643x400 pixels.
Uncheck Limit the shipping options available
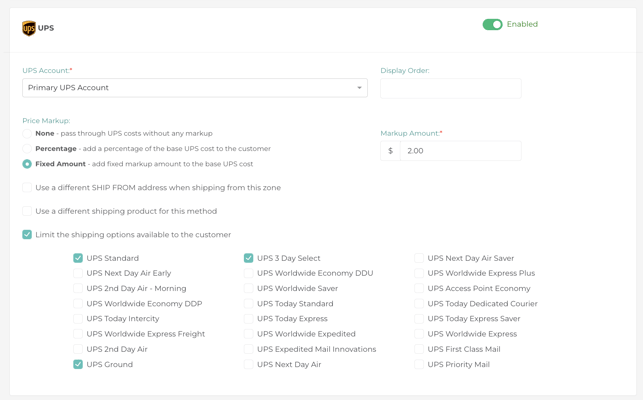[x=27, y=235]
